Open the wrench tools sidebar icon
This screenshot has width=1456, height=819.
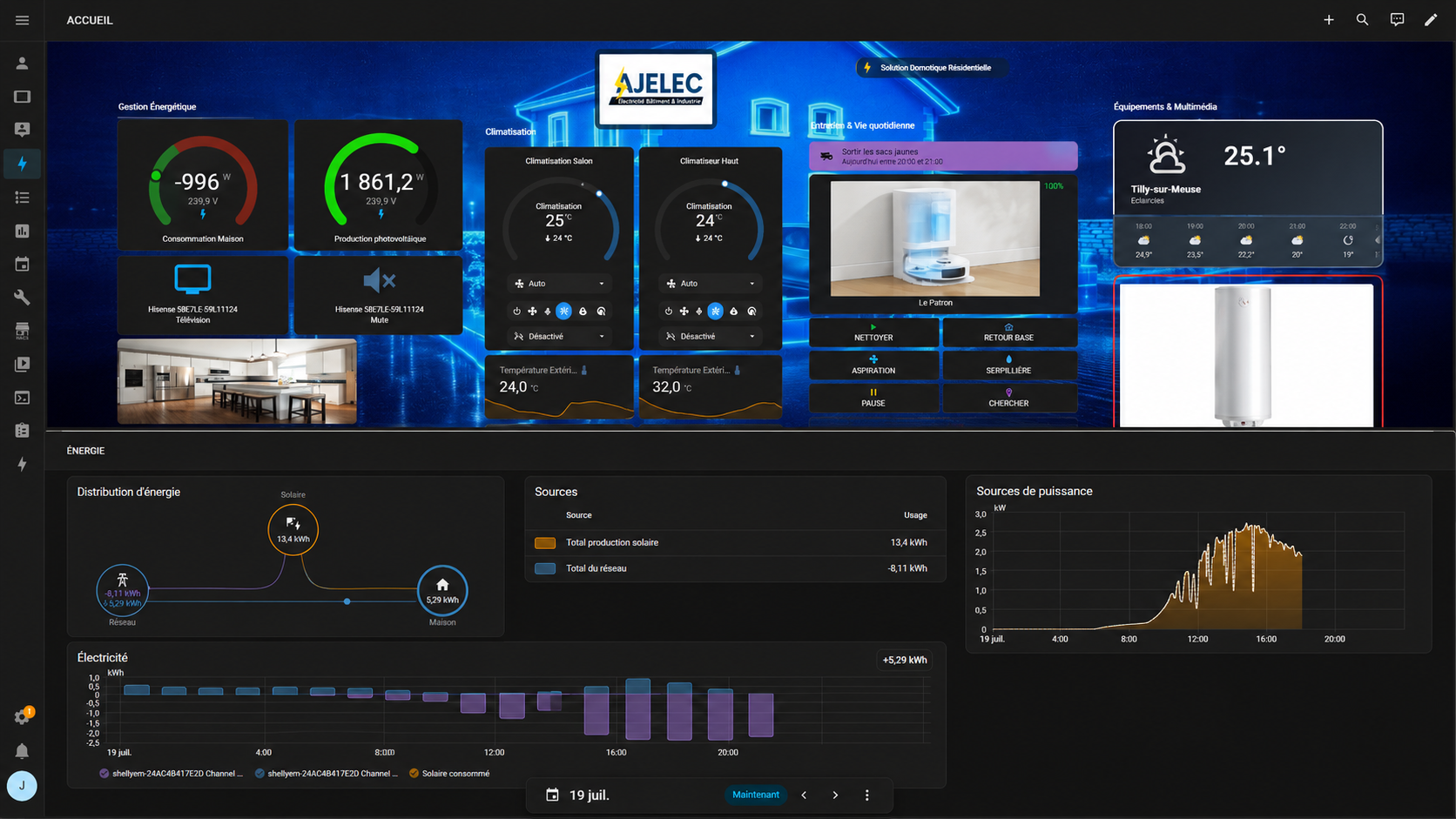click(x=23, y=298)
